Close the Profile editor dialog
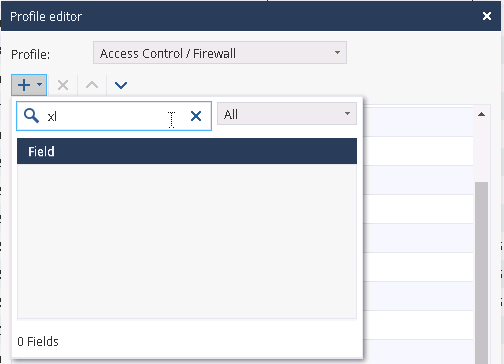The width and height of the screenshot is (504, 364). pos(487,16)
